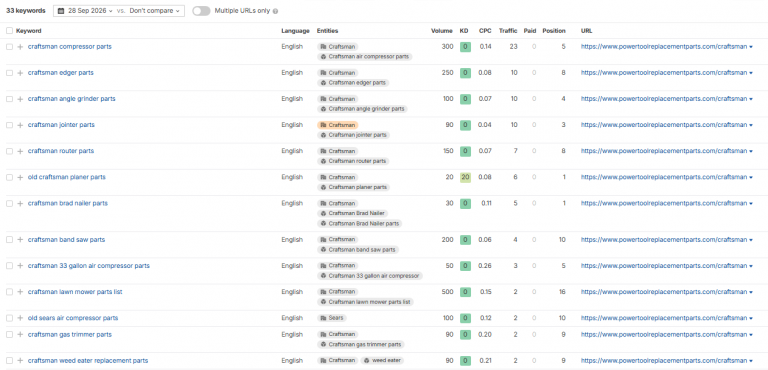Image resolution: width=768 pixels, height=370 pixels.
Task: Open URL dropdown arrow for craftsman brad nailer parts row
Action: [x=751, y=203]
